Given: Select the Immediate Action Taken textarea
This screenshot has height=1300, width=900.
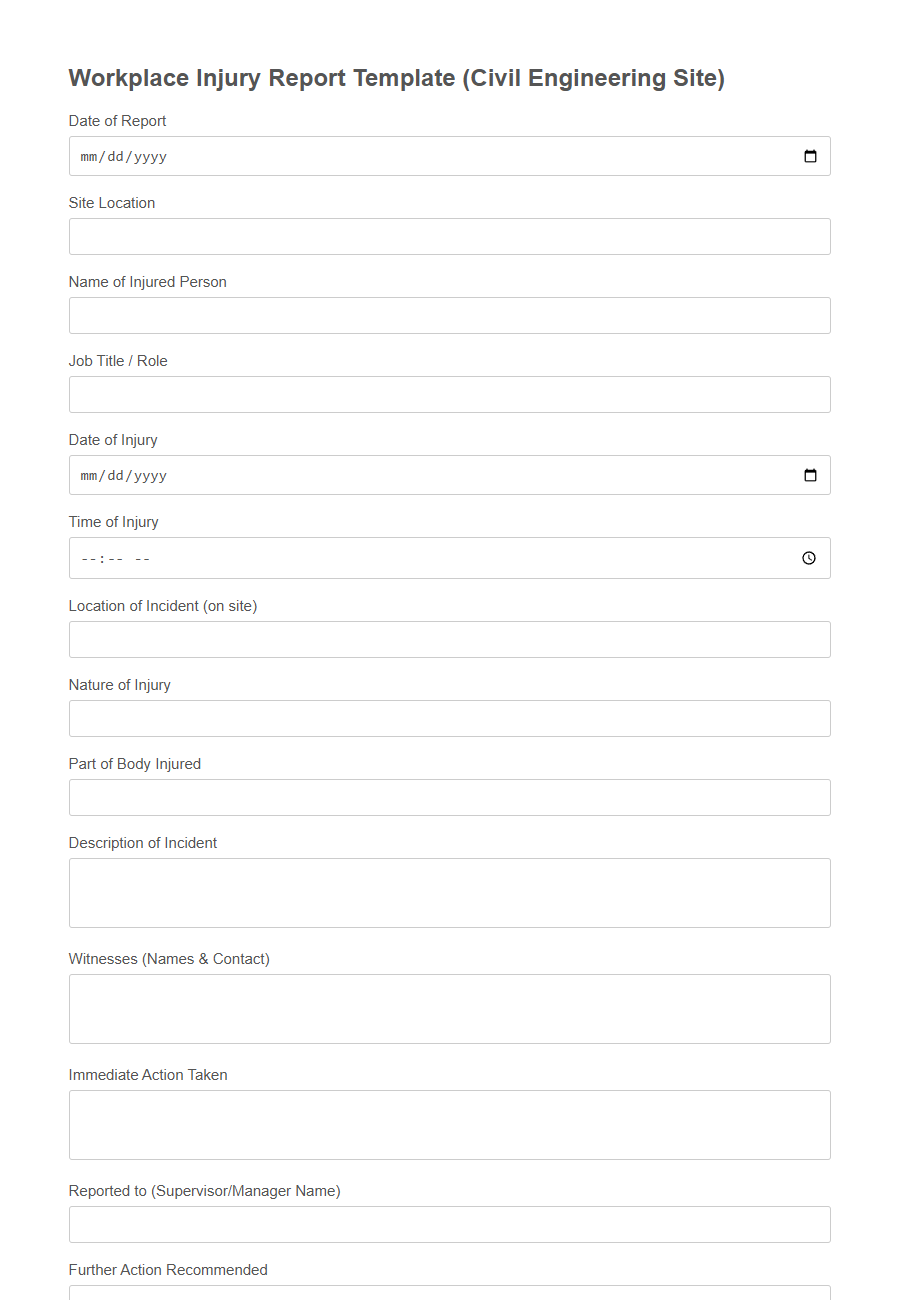Looking at the screenshot, I should 449,1124.
